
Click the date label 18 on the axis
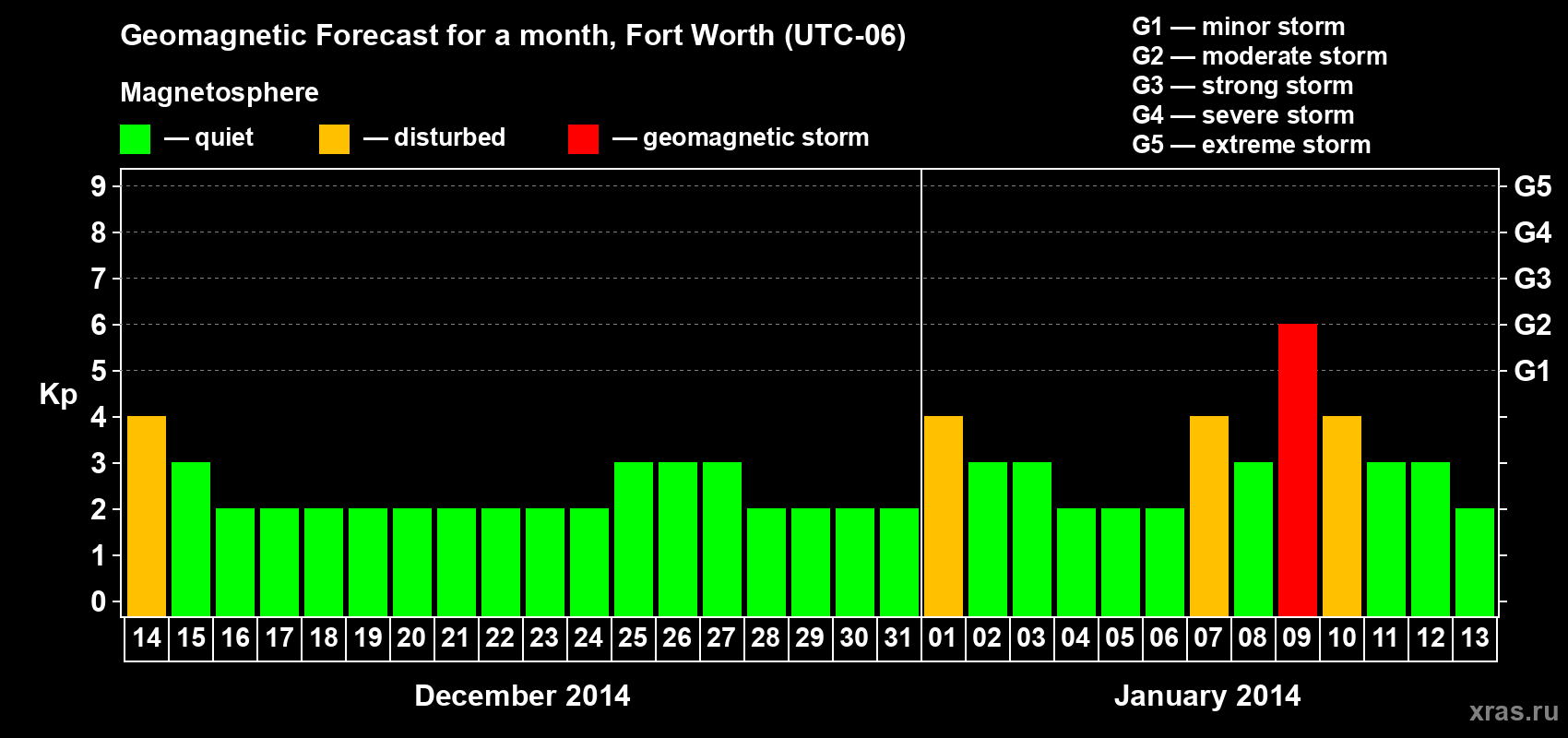[324, 638]
